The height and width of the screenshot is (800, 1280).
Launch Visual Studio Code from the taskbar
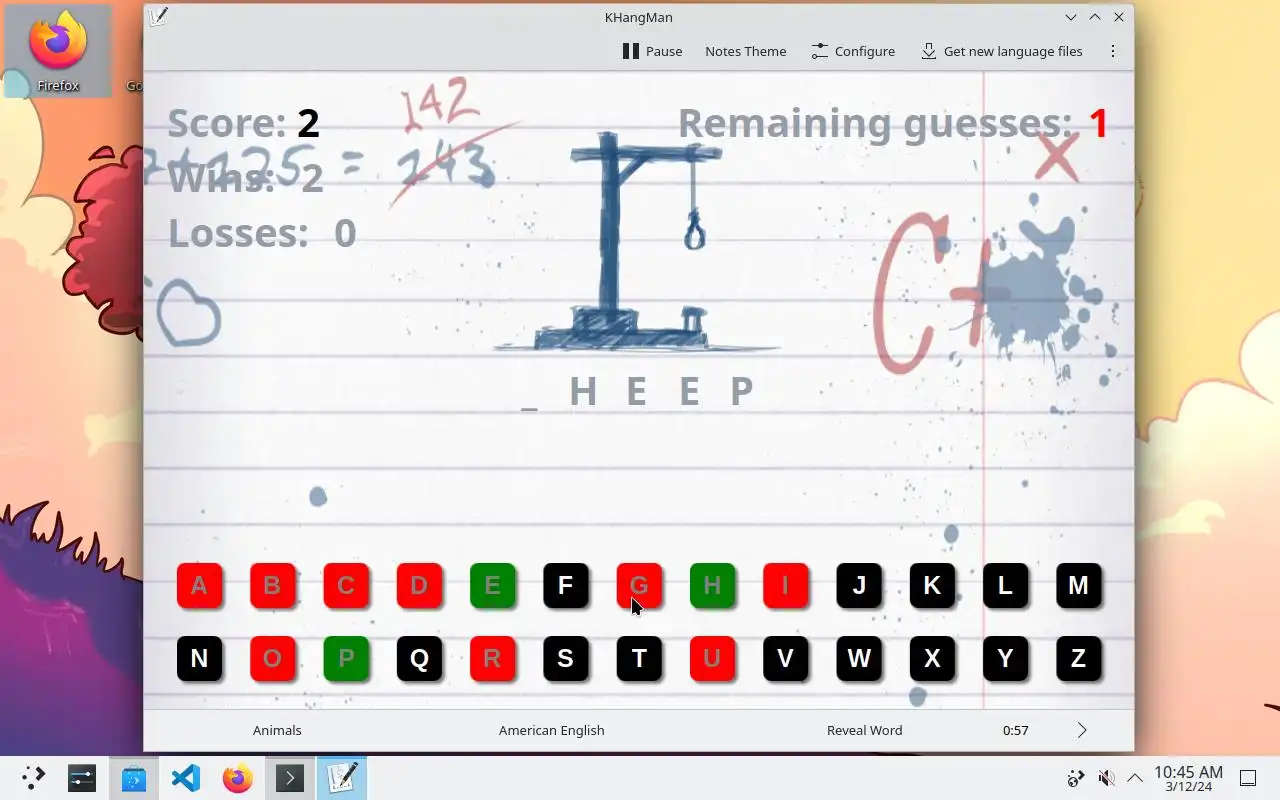click(x=186, y=778)
